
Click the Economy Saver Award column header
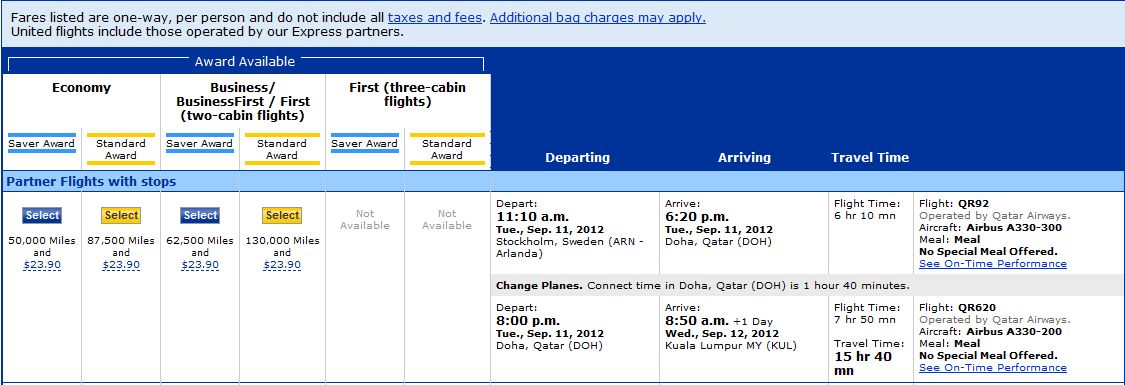[x=42, y=143]
